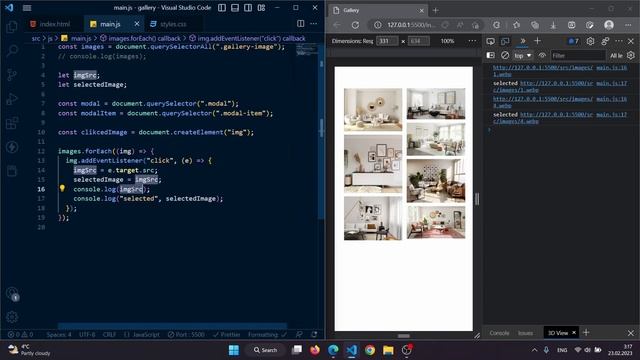
Task: Select the Console tab in DevTools drawer
Action: 499,333
